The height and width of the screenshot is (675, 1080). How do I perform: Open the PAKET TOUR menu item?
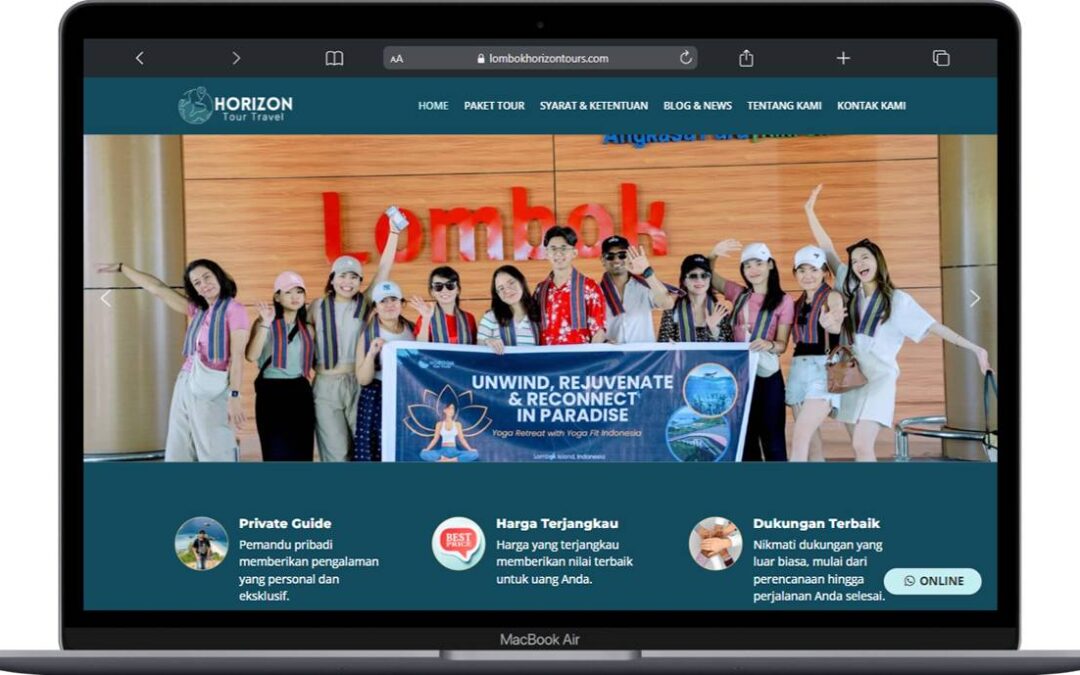(494, 105)
